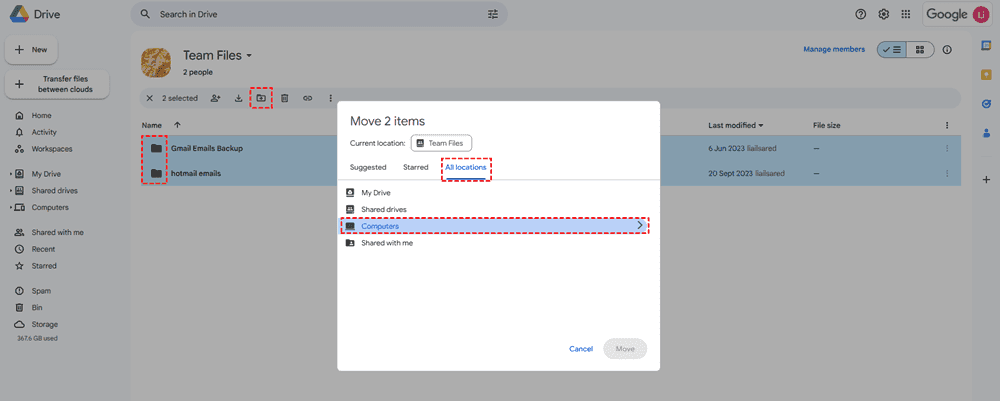Image resolution: width=1000 pixels, height=401 pixels.
Task: Click the Manage members link
Action: pos(836,49)
